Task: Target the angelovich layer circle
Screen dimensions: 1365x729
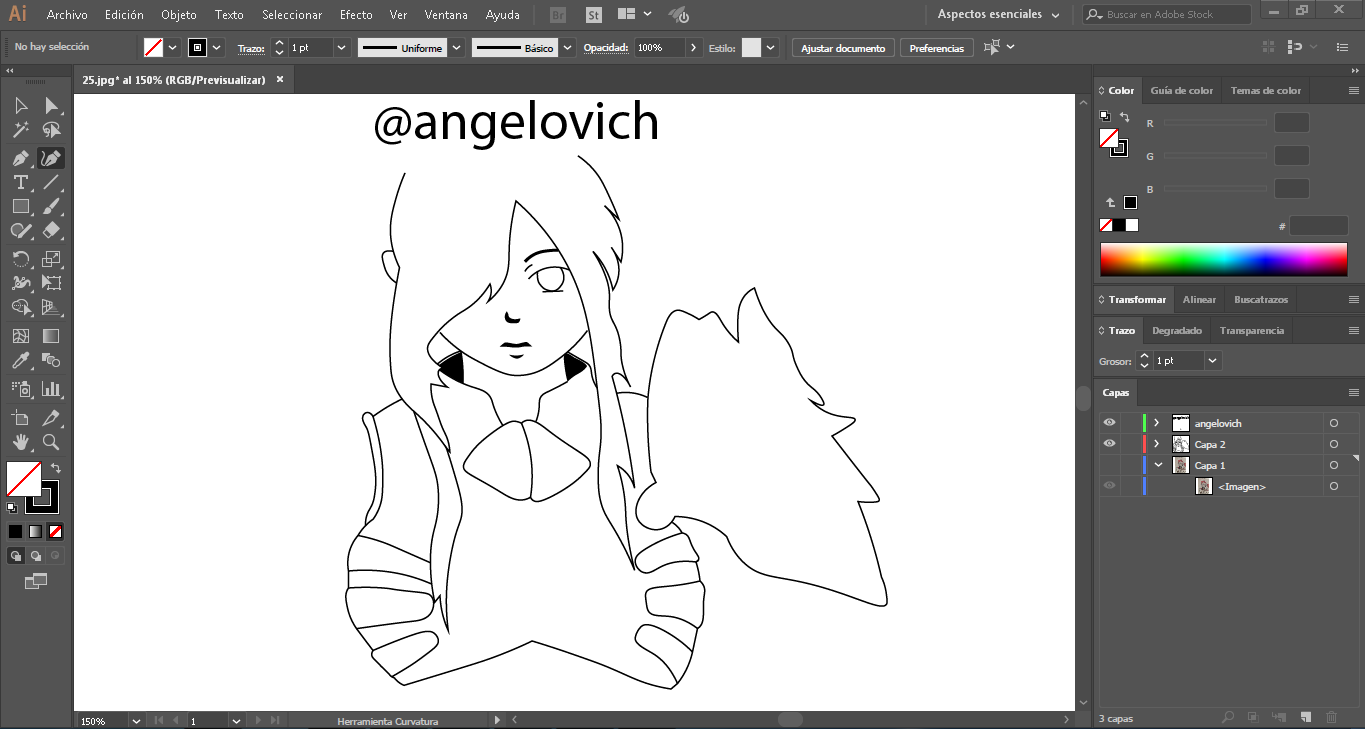Action: 1334,423
